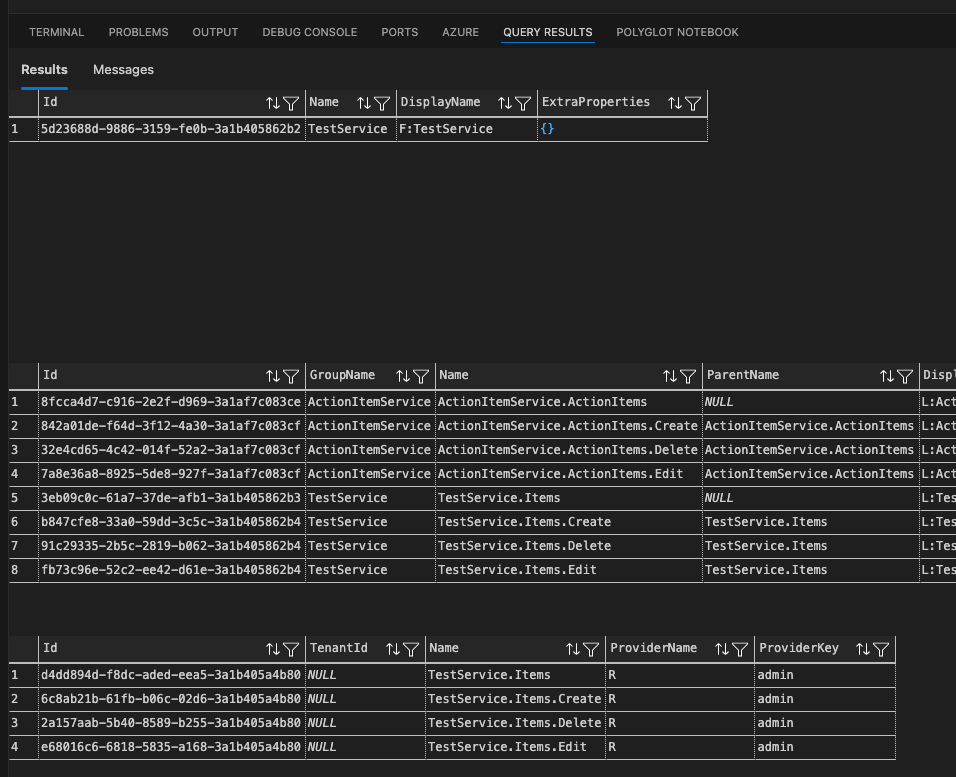Click filter icon on ProviderKey column

(880, 649)
